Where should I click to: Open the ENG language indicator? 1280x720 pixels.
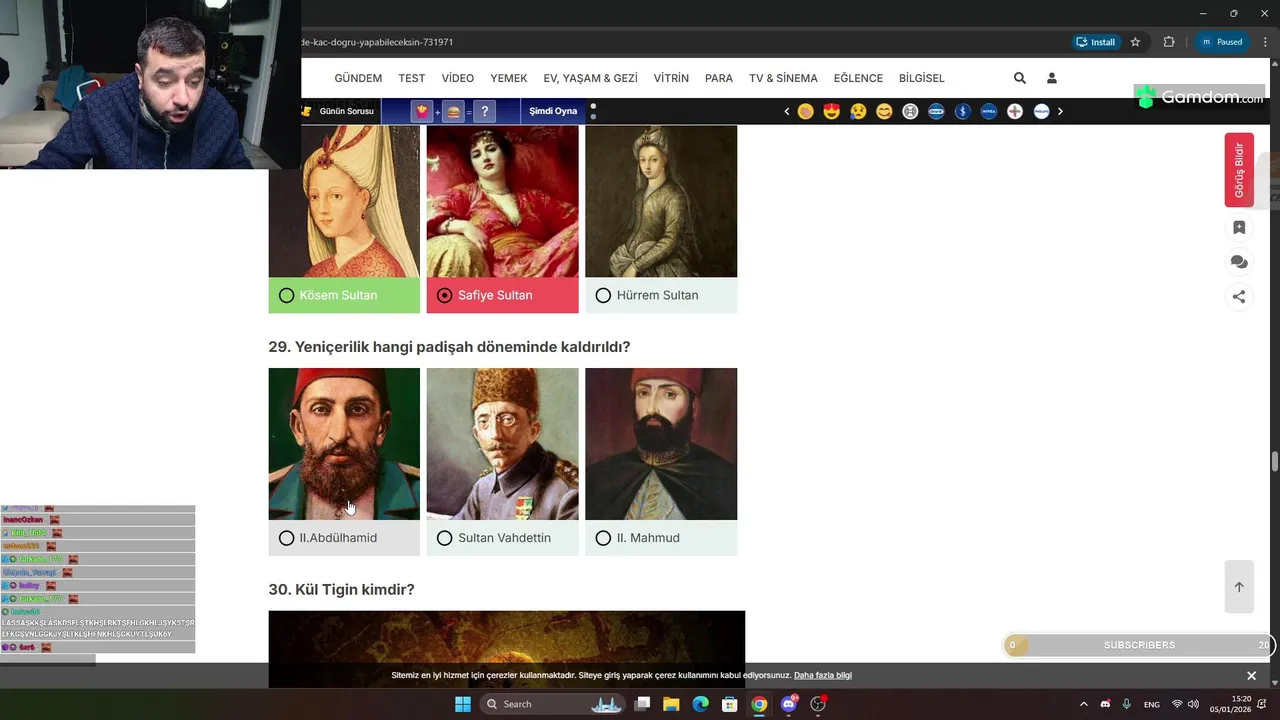tap(1152, 704)
